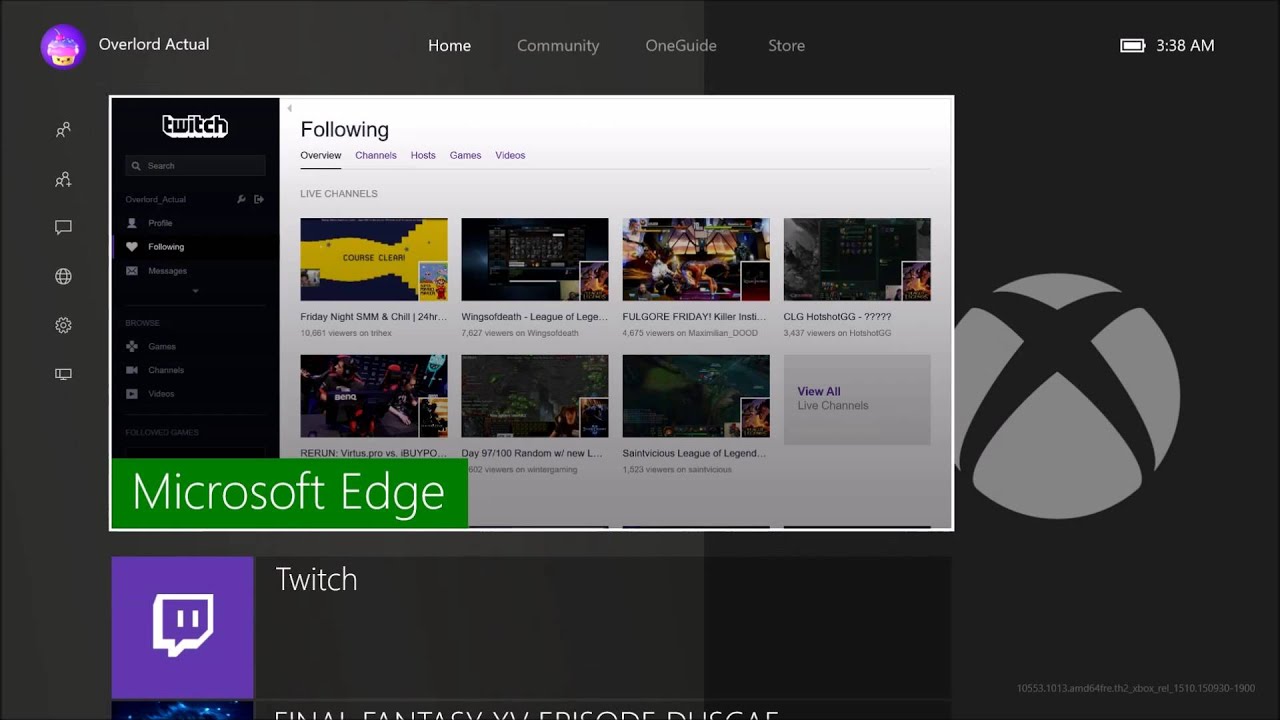The image size is (1280, 720).
Task: Switch to the Home tab
Action: (449, 46)
